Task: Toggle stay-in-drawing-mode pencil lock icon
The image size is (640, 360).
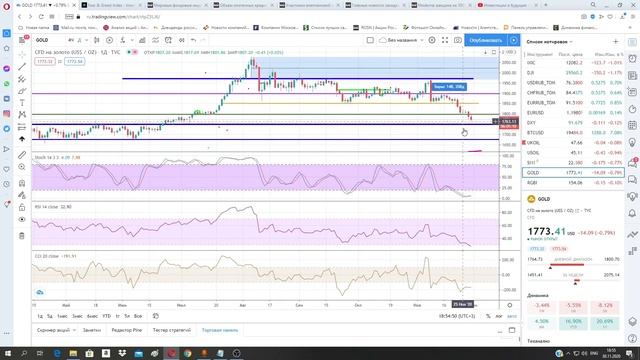Action: tap(22, 195)
